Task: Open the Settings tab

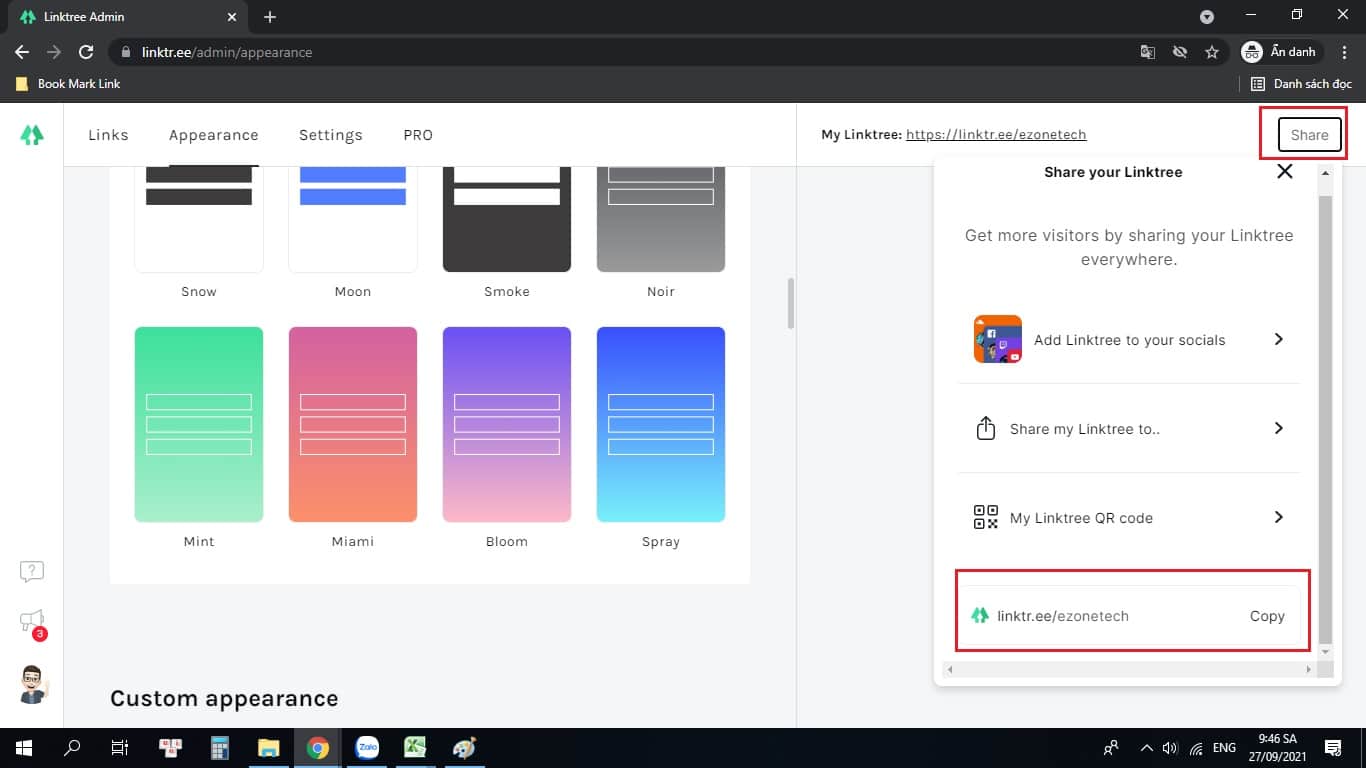Action: tap(331, 135)
